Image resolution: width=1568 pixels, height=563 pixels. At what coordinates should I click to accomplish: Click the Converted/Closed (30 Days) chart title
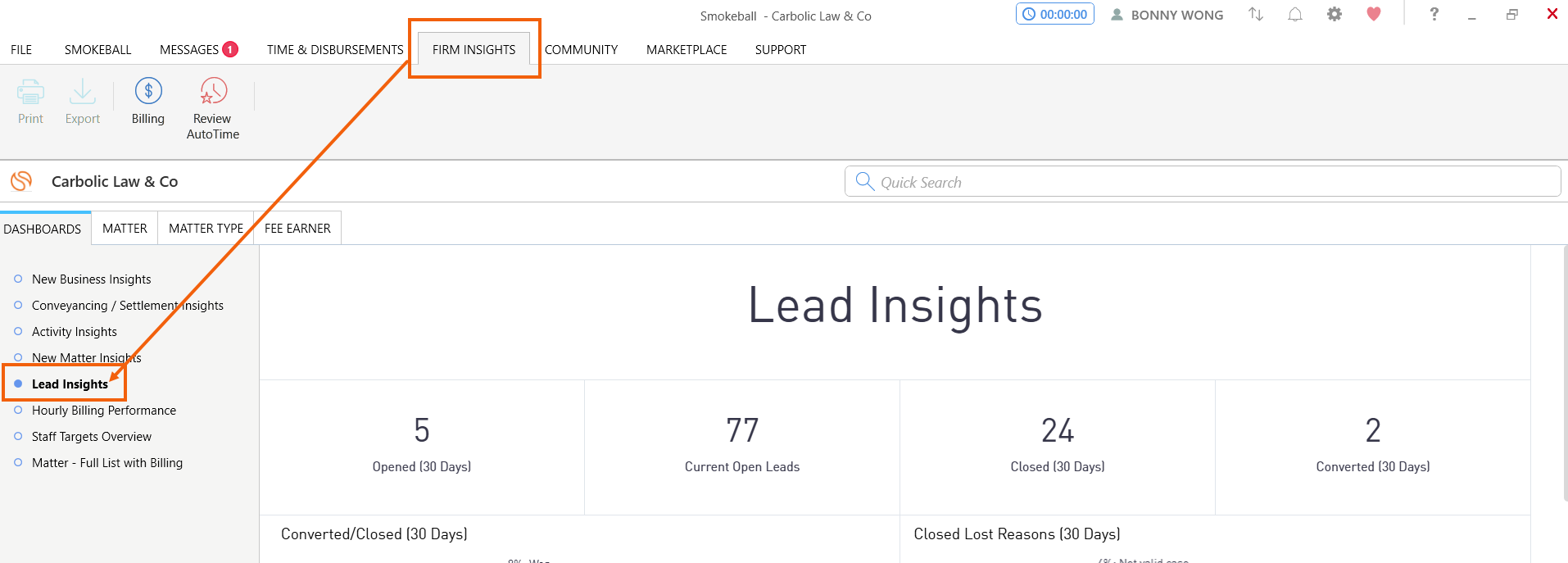[x=374, y=534]
